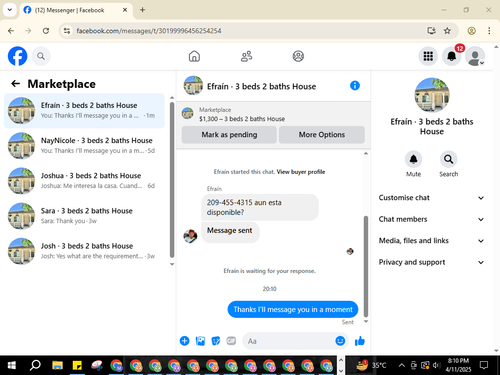Open Notifications bell with 12 badge
Screen dimensions: 500x375
pyautogui.click(x=452, y=56)
